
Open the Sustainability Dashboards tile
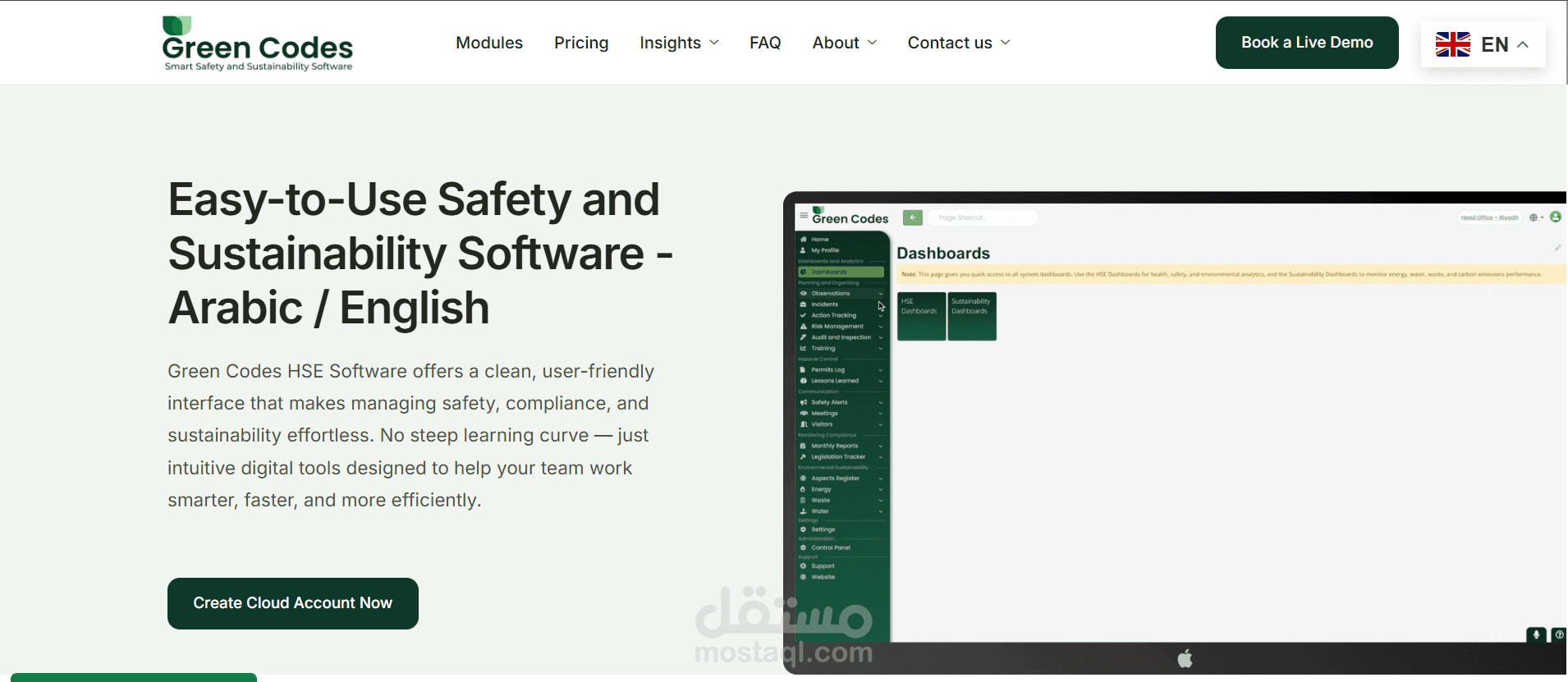[x=972, y=316]
